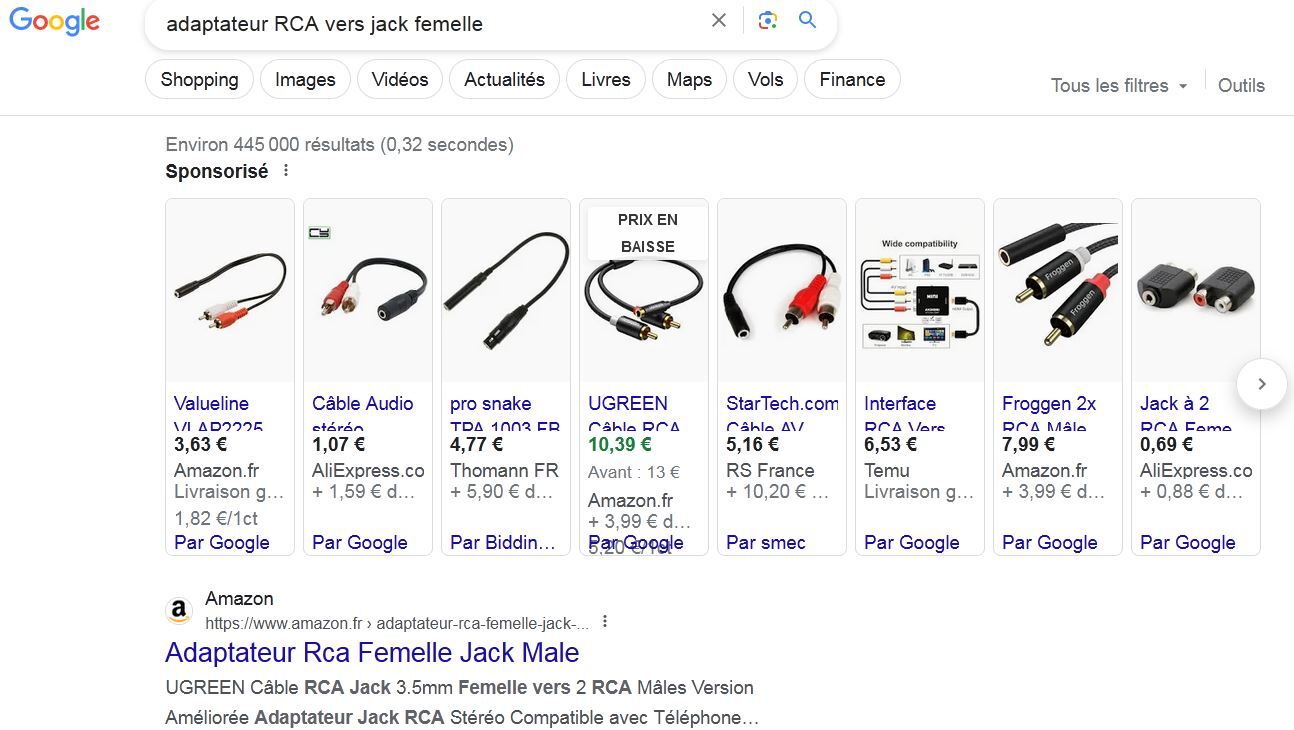Click Par Biddin… under the pro snake product
The width and height of the screenshot is (1294, 730).
point(503,542)
